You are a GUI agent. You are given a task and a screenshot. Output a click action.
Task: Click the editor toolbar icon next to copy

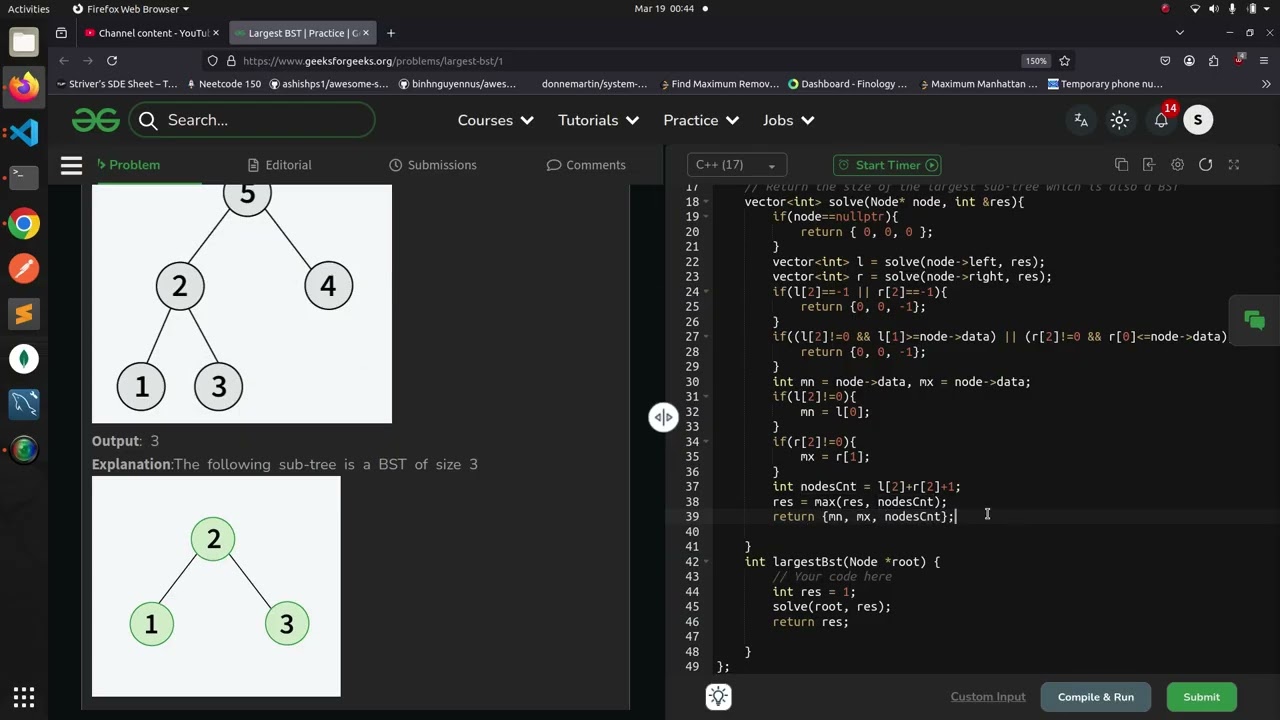1149,165
